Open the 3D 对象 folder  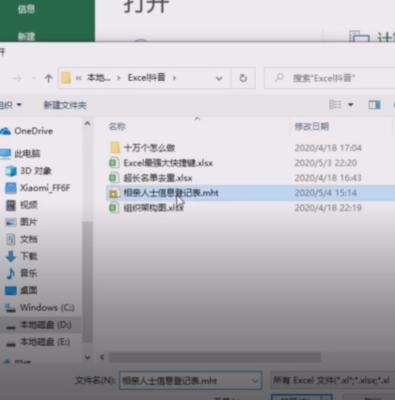tap(29, 171)
